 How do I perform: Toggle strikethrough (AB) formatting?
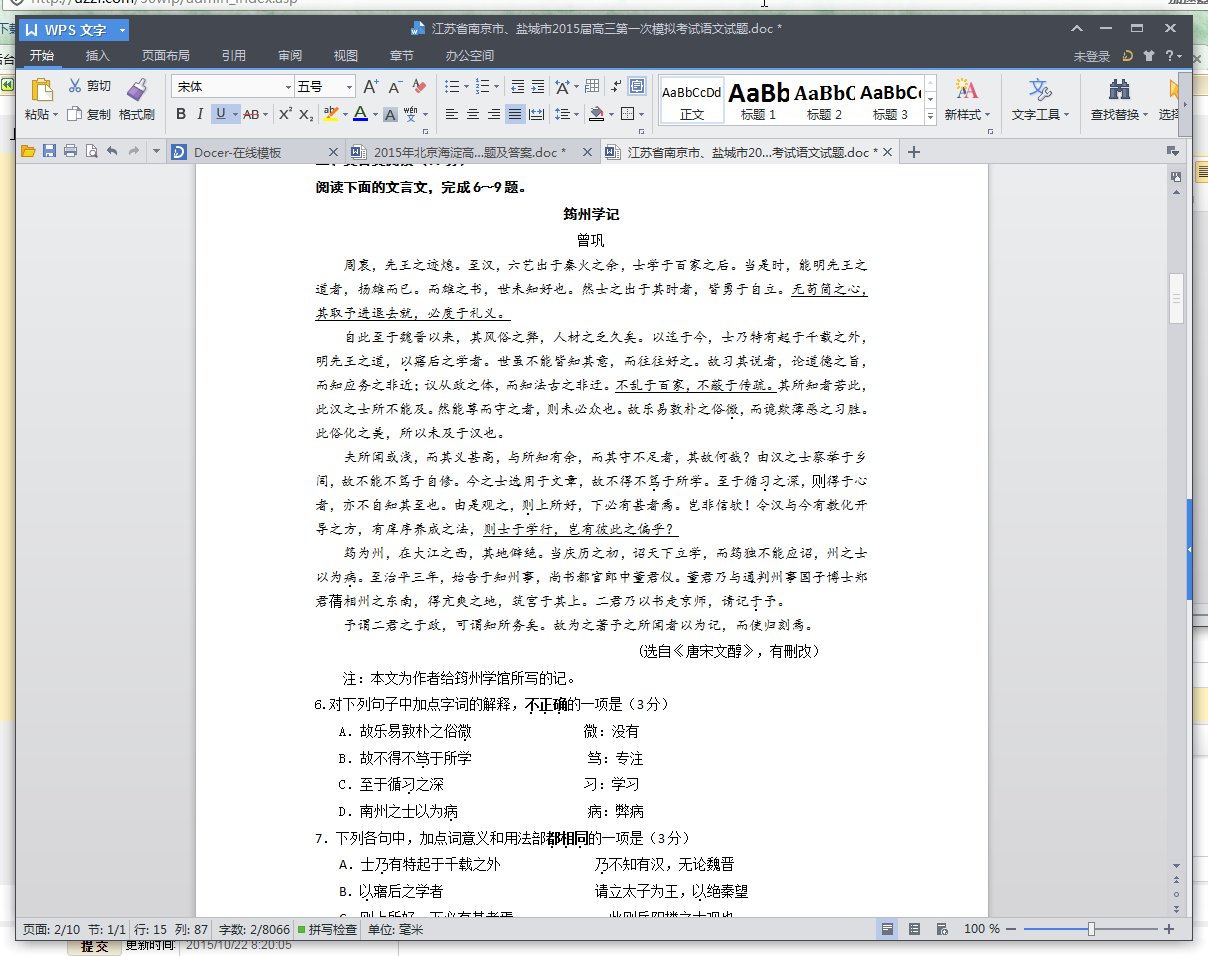pos(251,114)
